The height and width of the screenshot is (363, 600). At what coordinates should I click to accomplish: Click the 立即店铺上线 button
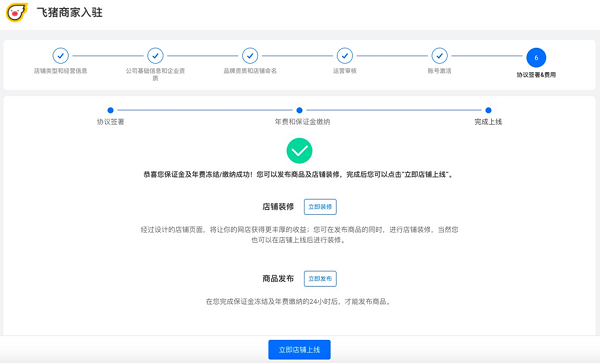pos(299,350)
